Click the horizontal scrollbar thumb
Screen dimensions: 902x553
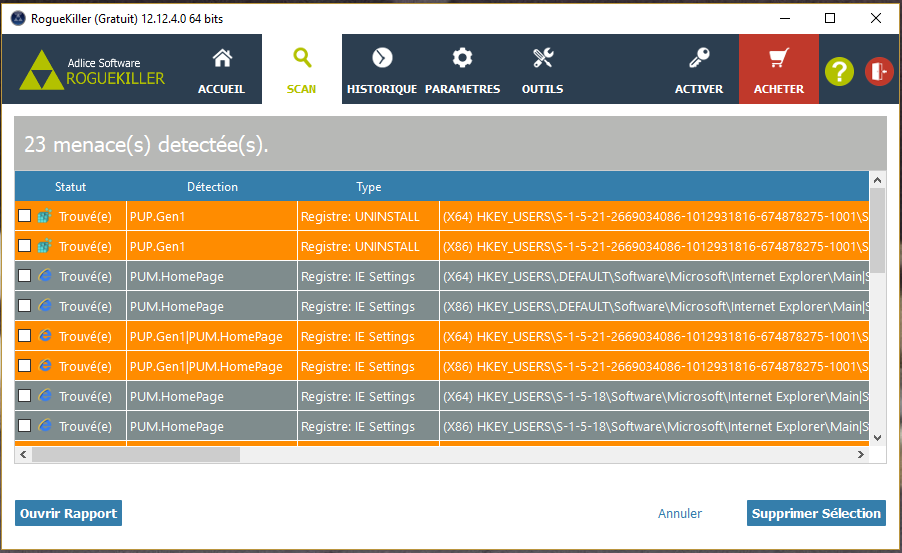click(x=136, y=455)
